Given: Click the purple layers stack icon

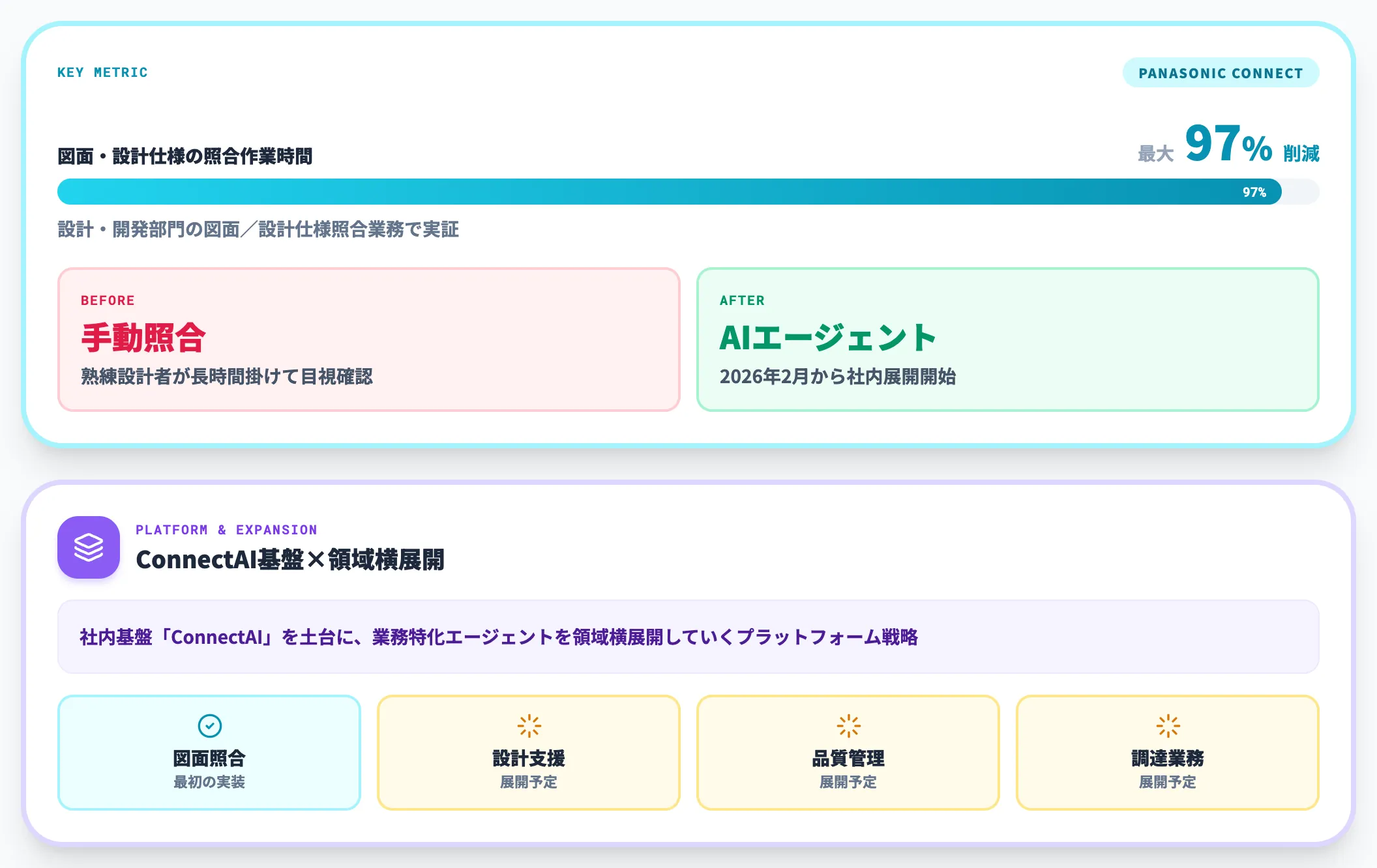Looking at the screenshot, I should [89, 547].
